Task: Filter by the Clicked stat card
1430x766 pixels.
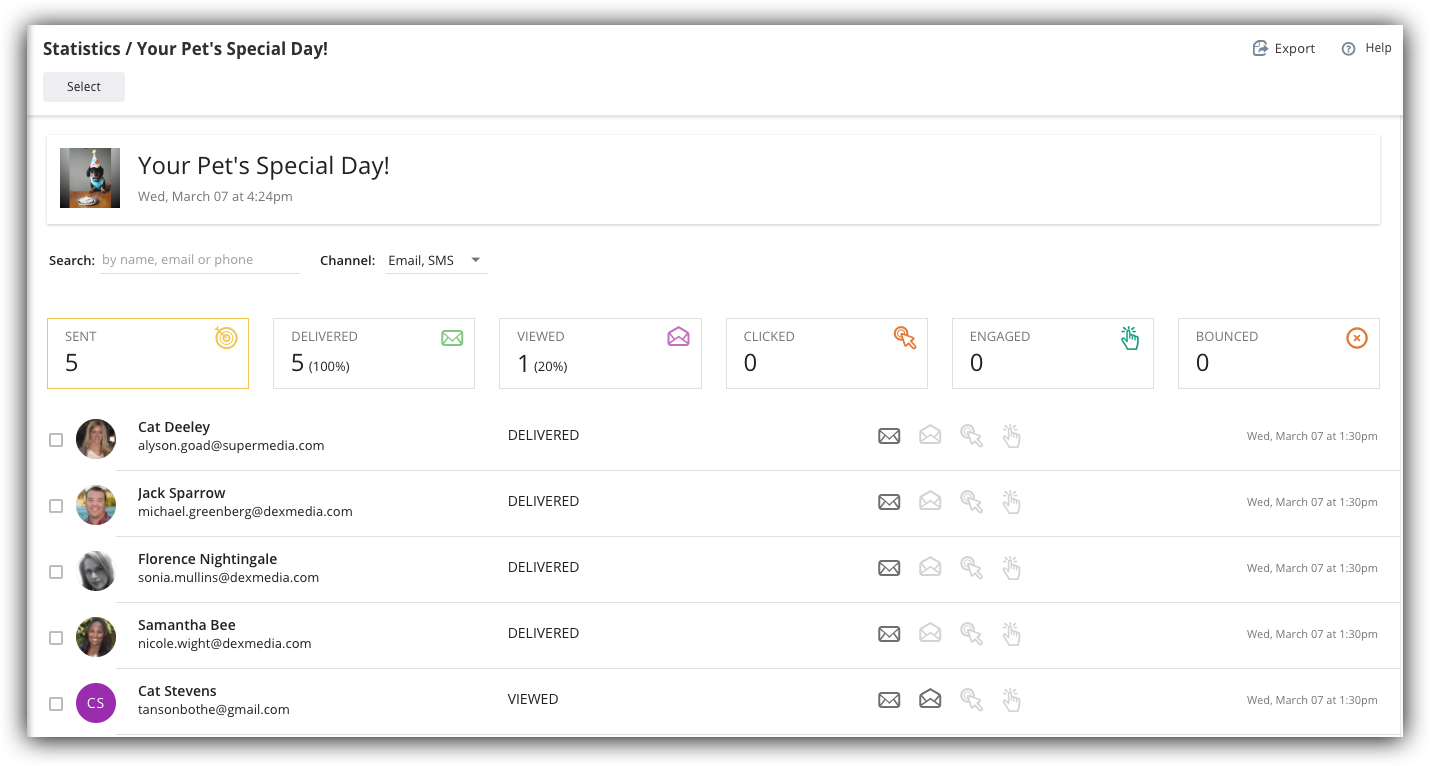Action: (826, 353)
